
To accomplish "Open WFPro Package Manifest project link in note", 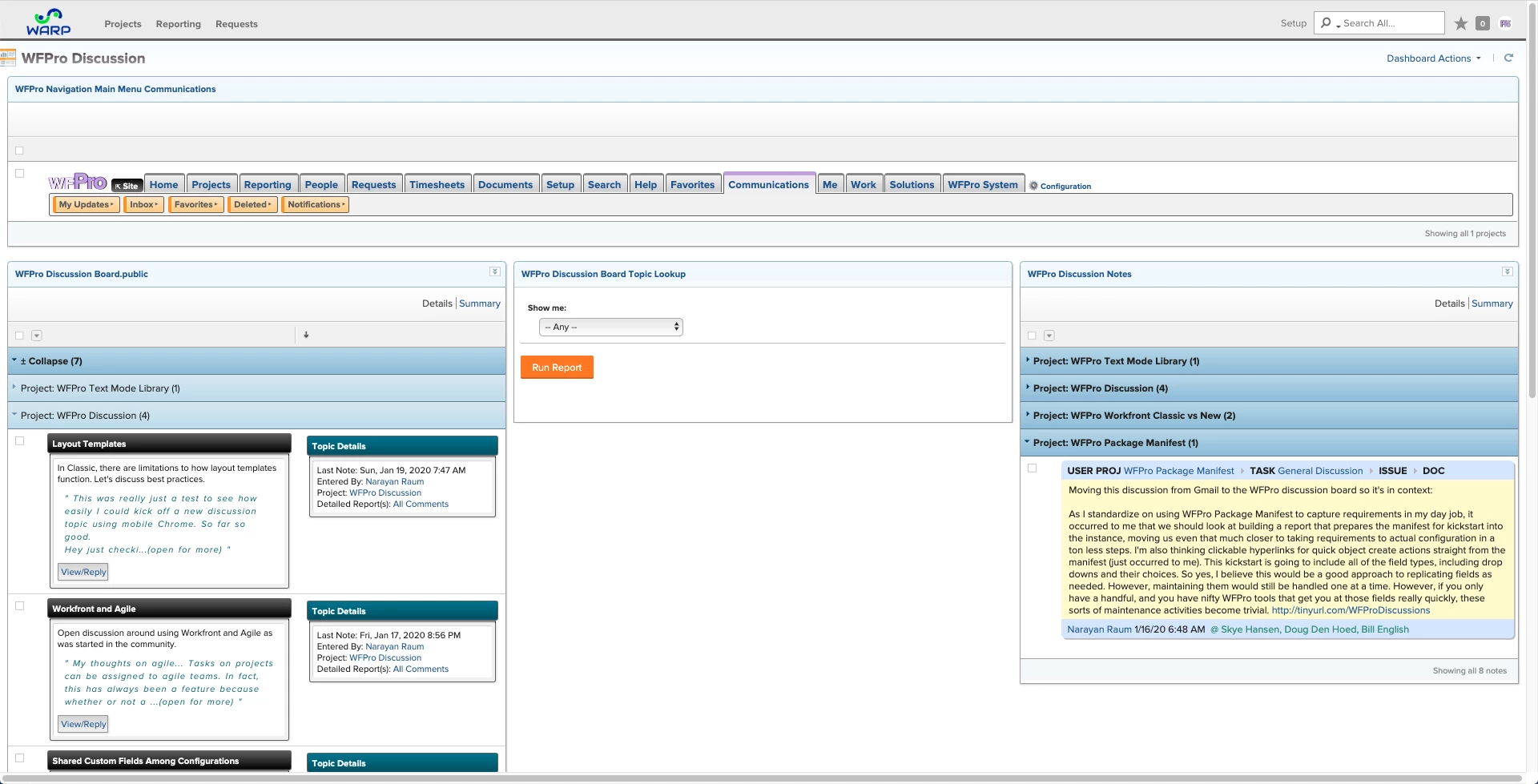I will tap(1178, 471).
